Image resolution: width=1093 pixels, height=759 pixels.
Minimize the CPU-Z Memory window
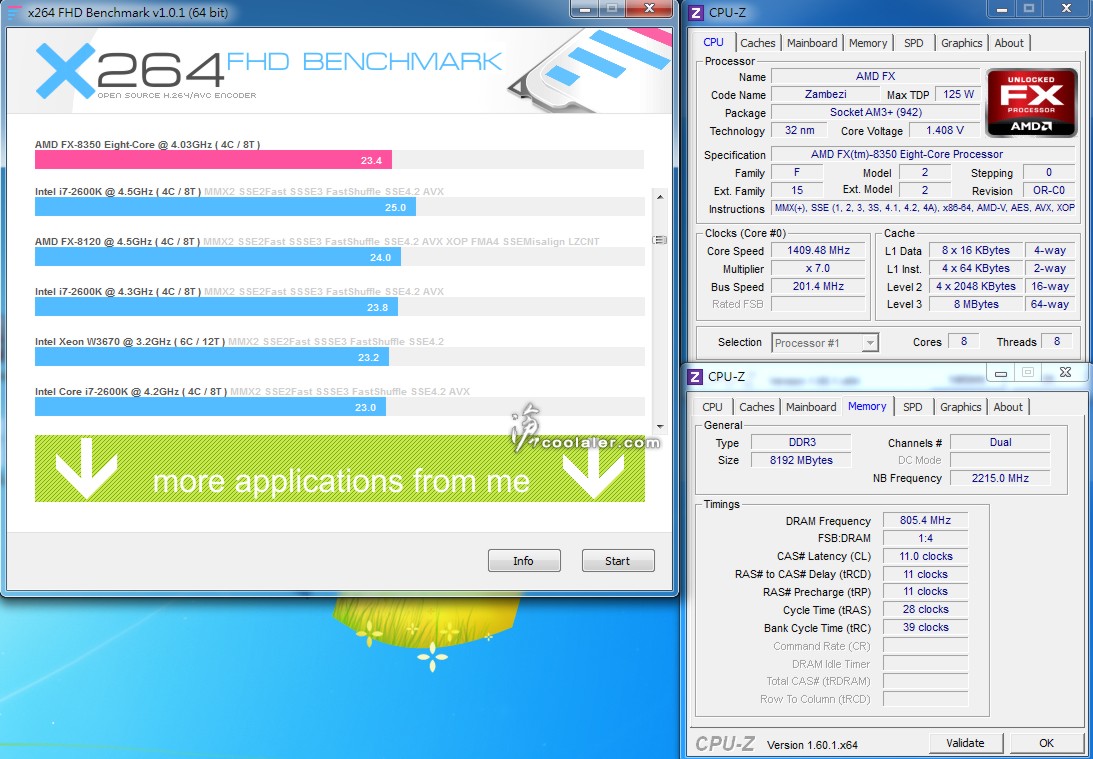[1000, 373]
